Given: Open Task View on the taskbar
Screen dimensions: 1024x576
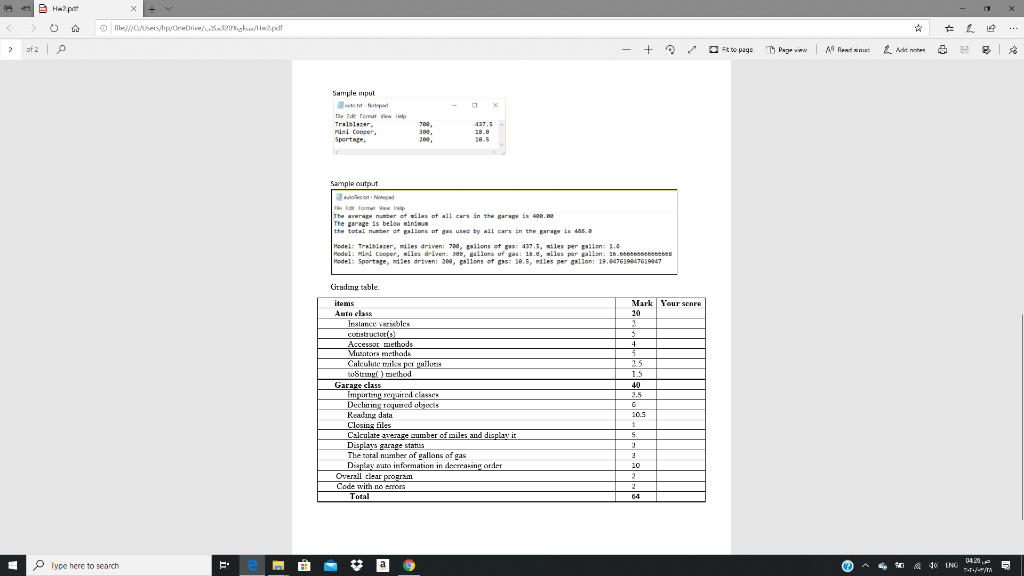Looking at the screenshot, I should [224, 566].
